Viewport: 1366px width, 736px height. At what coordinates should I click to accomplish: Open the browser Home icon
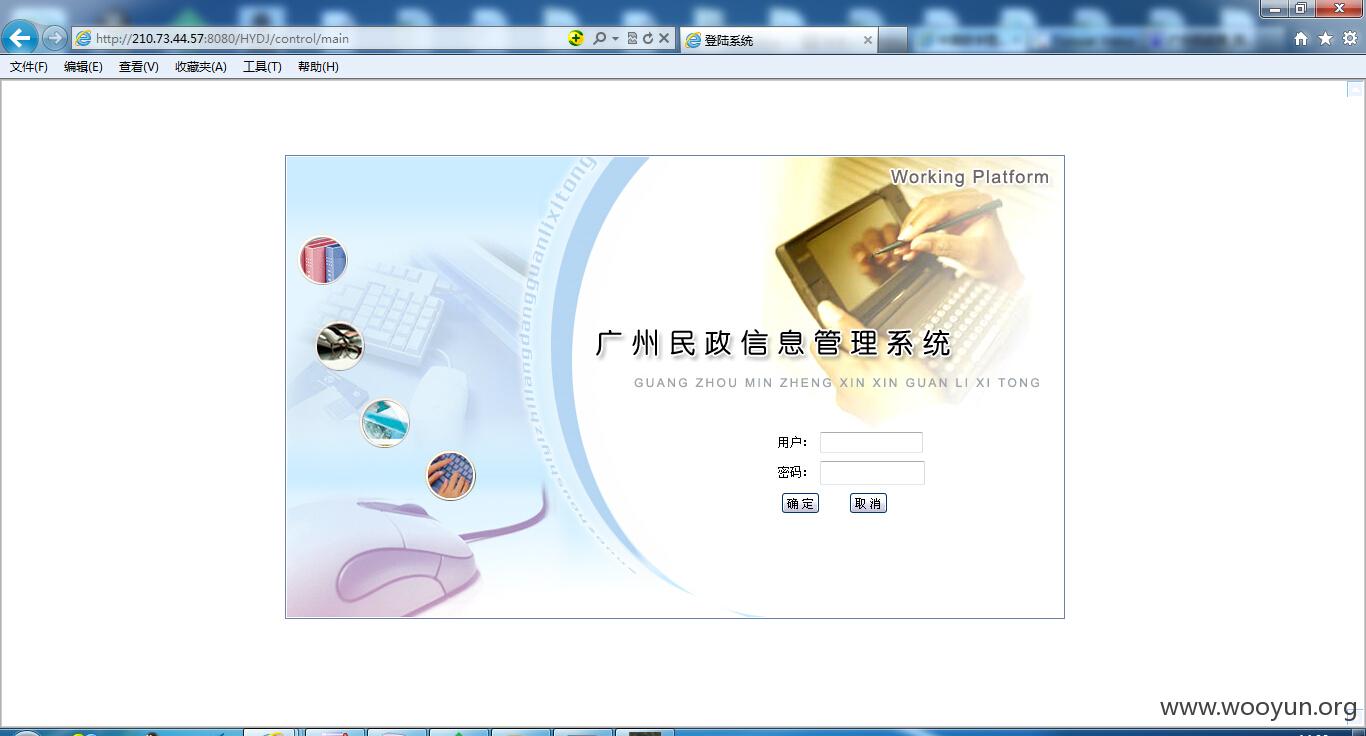click(1301, 39)
